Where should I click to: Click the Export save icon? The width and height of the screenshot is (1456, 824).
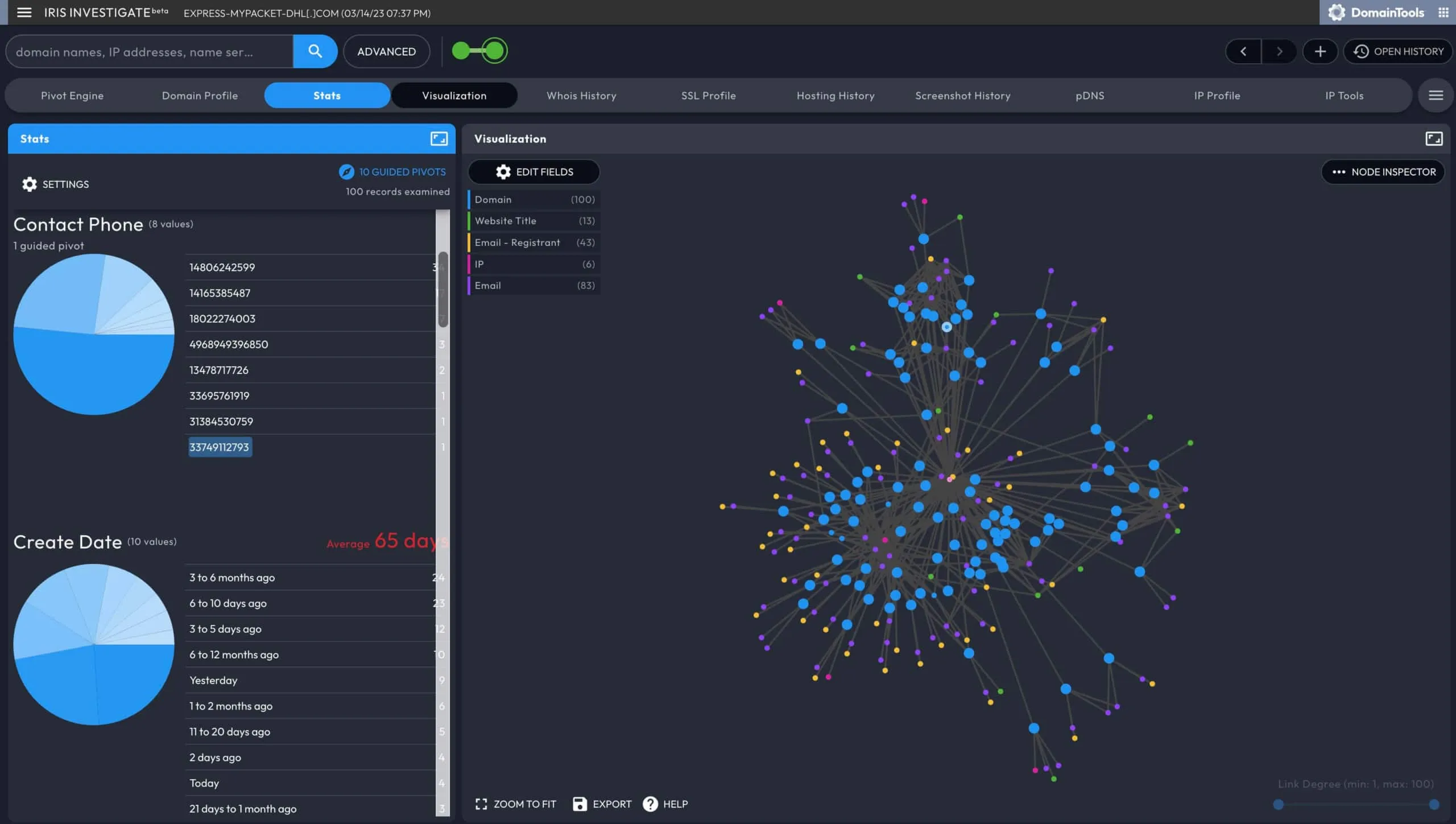click(x=580, y=804)
